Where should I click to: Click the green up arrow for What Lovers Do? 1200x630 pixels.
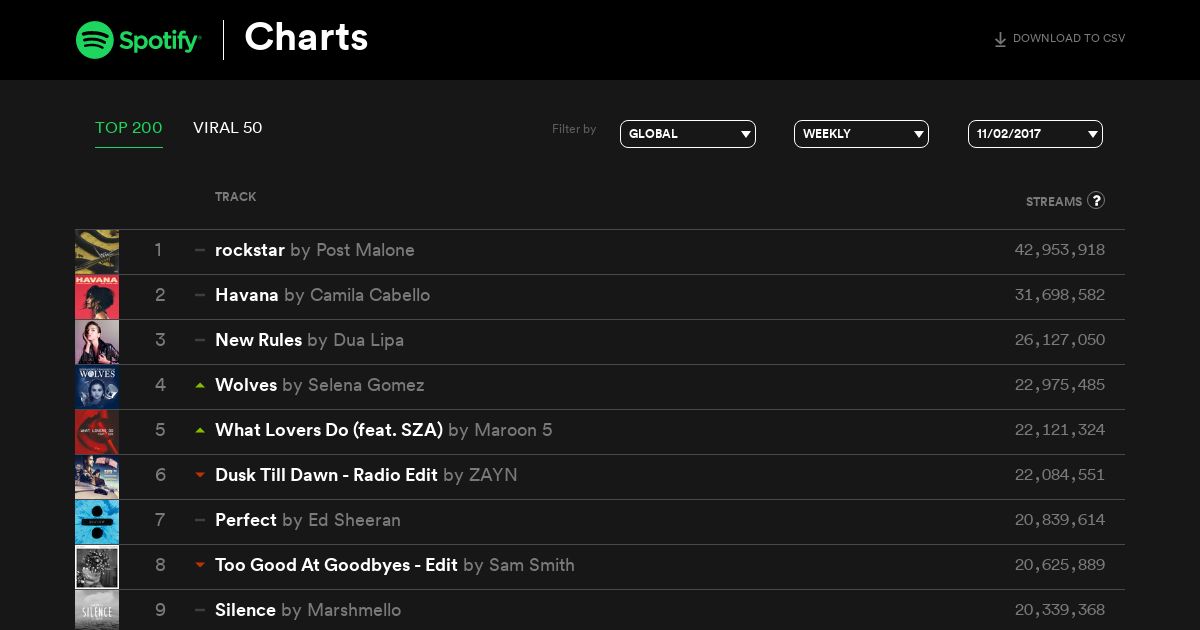point(200,430)
